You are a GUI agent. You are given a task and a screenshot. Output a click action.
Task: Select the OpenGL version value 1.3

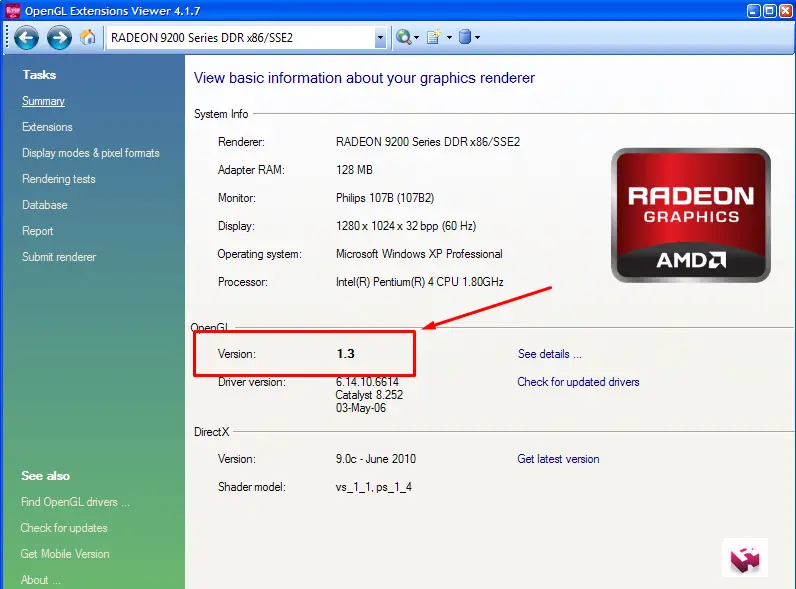pos(346,354)
